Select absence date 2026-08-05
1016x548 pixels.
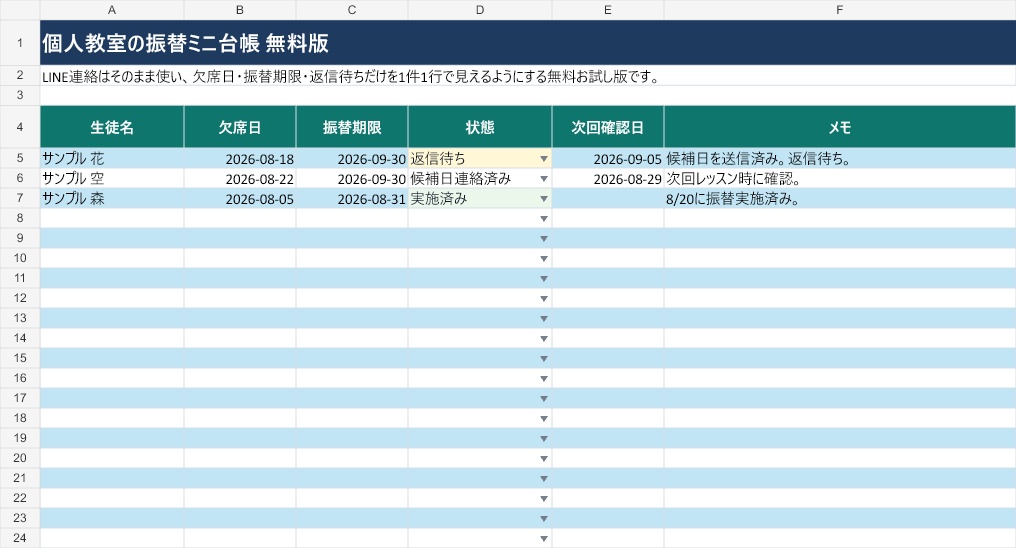[x=240, y=199]
